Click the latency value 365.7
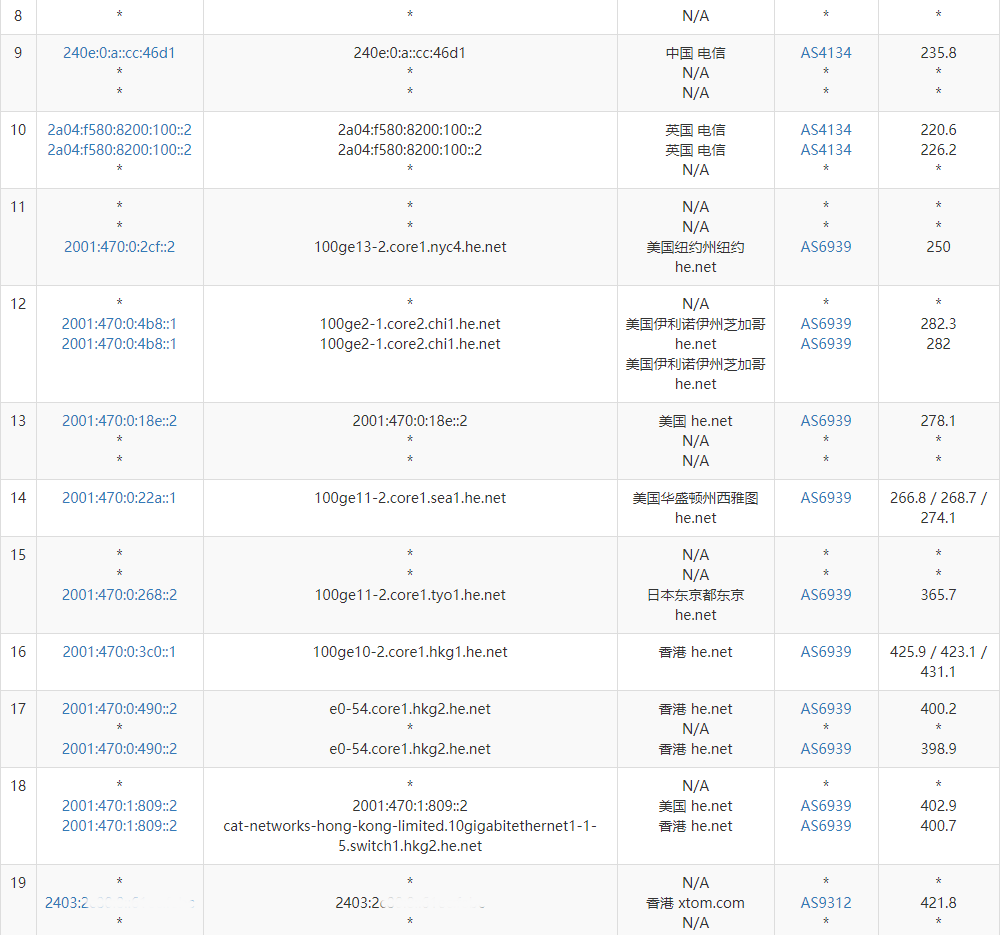This screenshot has height=935, width=1000. coord(938,595)
